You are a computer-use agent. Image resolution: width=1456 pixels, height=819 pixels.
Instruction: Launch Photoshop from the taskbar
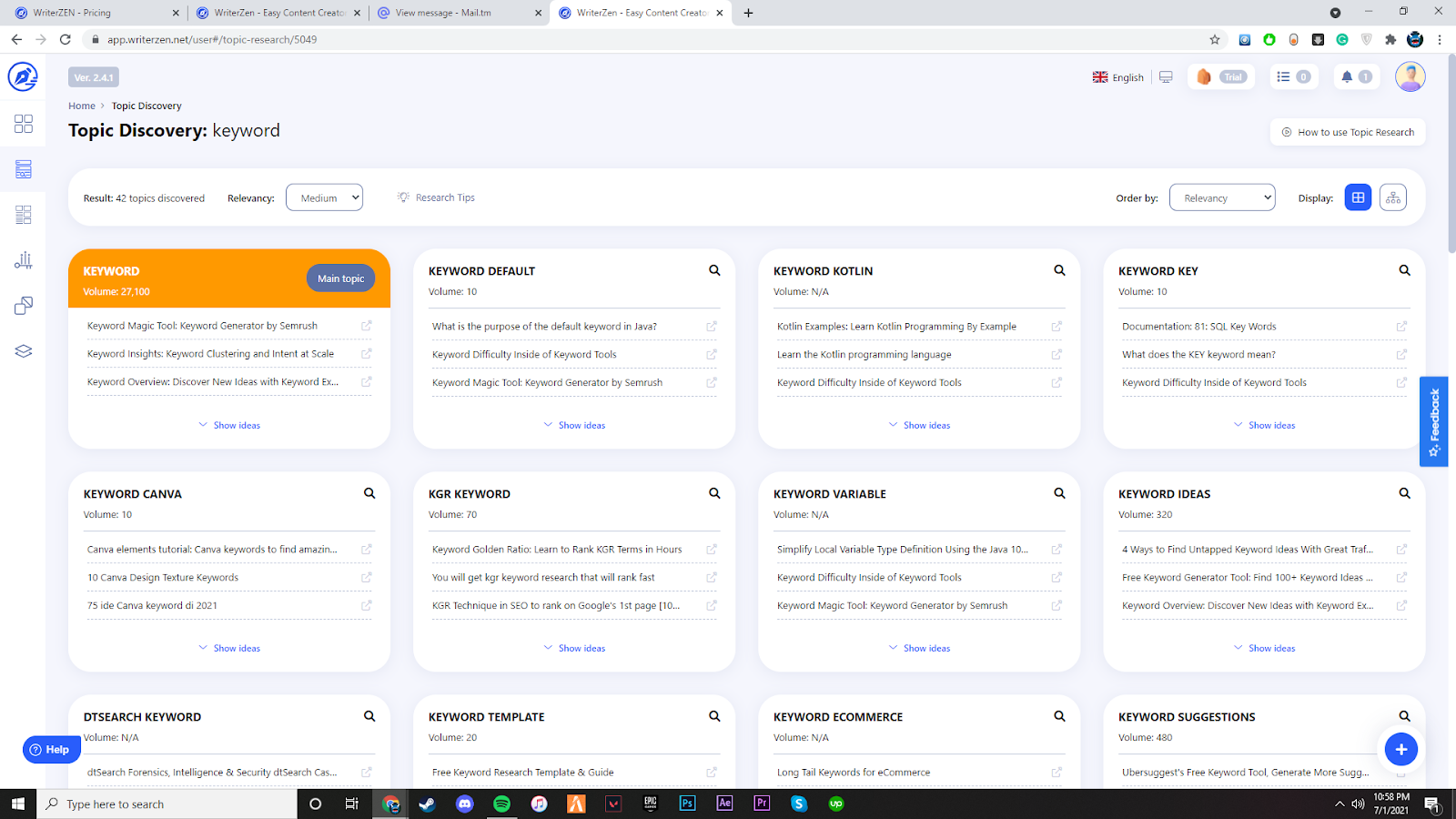tap(687, 804)
